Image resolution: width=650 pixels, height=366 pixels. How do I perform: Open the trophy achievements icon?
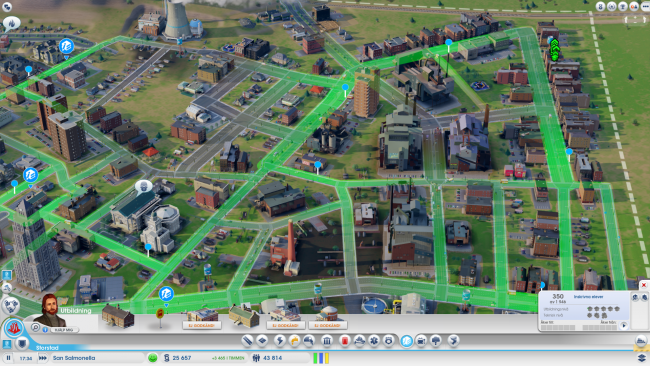[623, 6]
